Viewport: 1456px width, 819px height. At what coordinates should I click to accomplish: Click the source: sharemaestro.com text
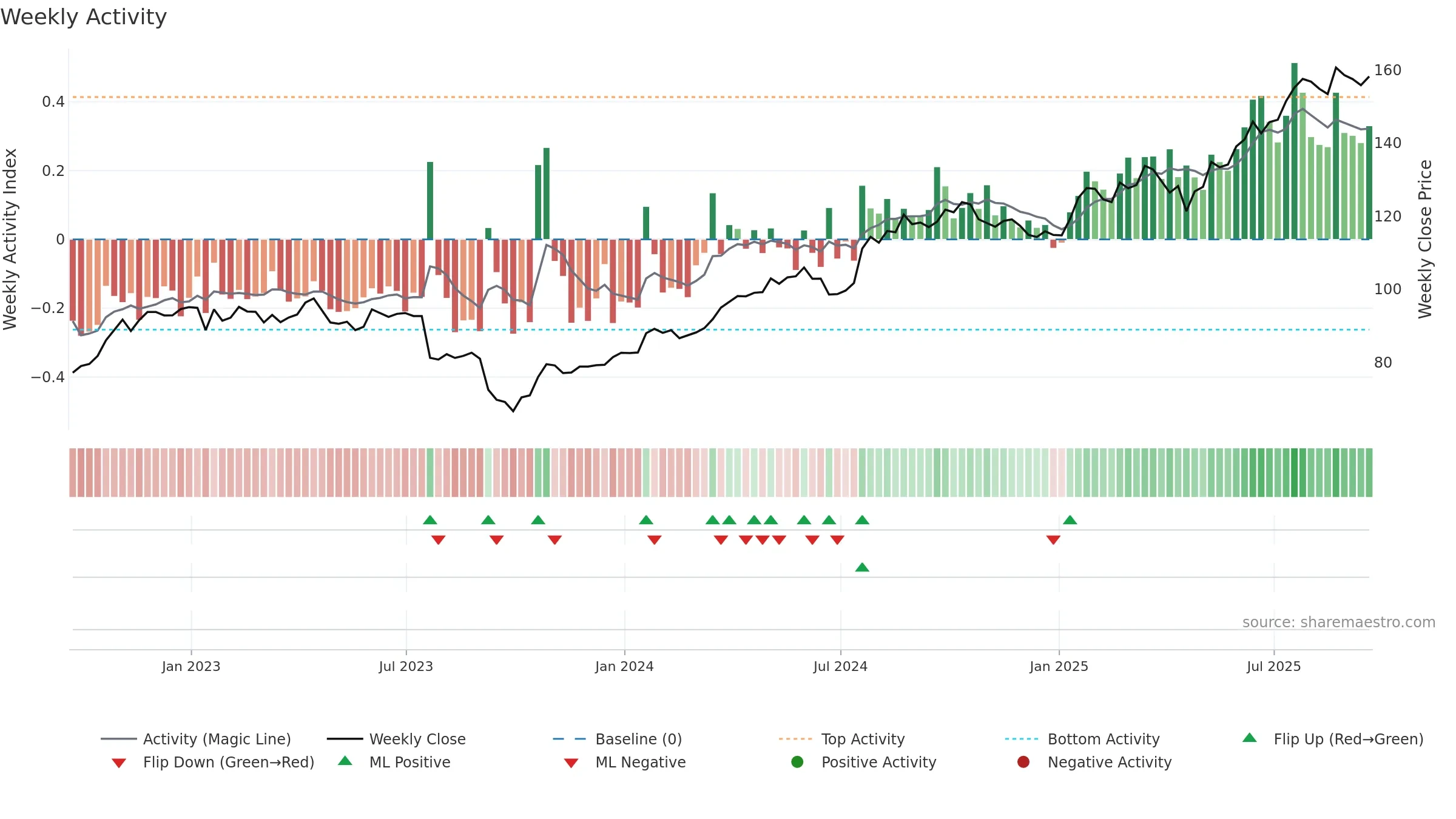click(1339, 622)
